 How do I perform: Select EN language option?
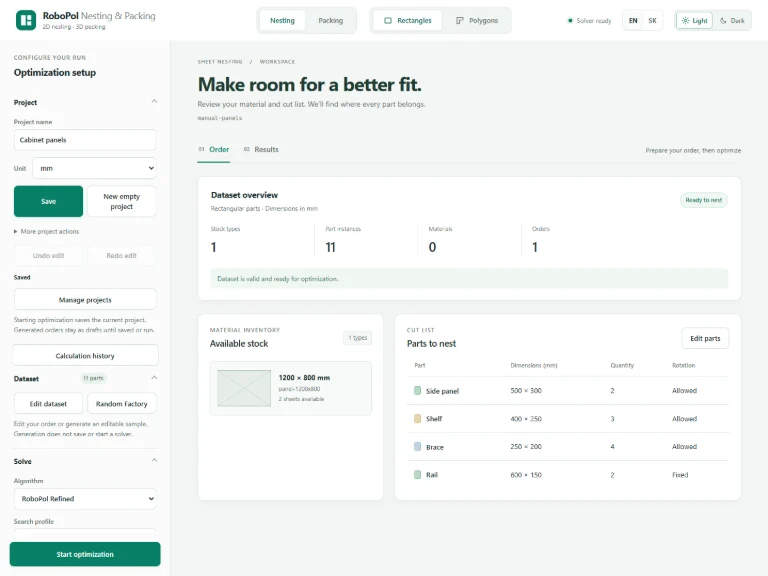pos(633,21)
